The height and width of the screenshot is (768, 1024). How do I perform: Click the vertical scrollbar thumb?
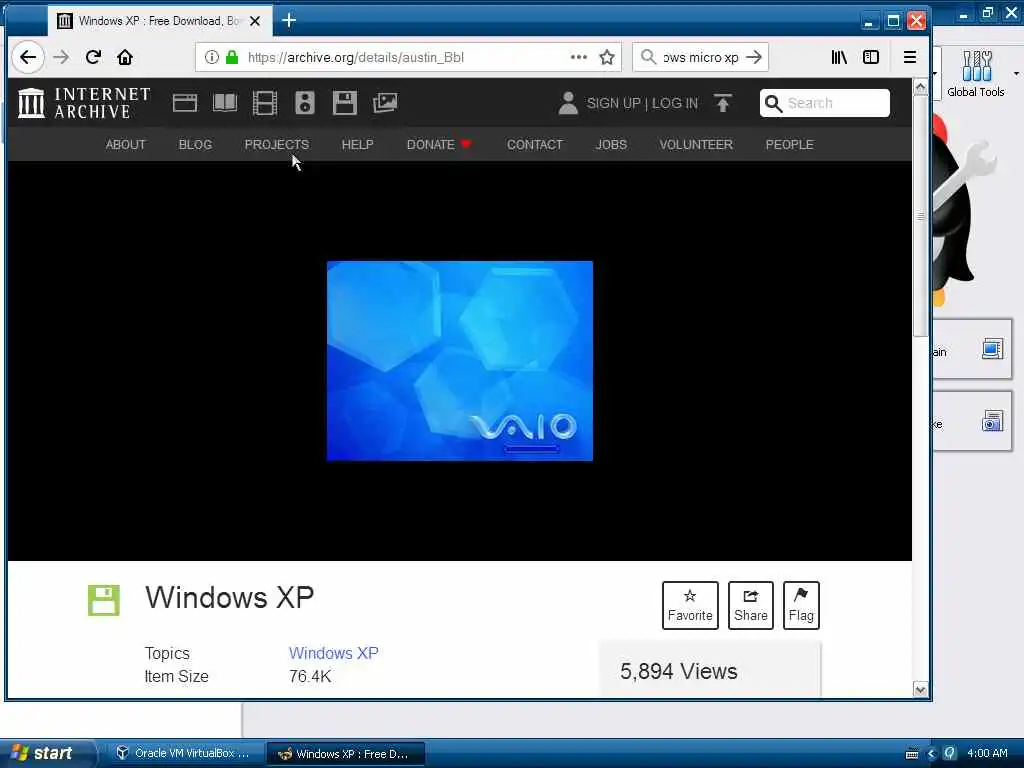[921, 216]
